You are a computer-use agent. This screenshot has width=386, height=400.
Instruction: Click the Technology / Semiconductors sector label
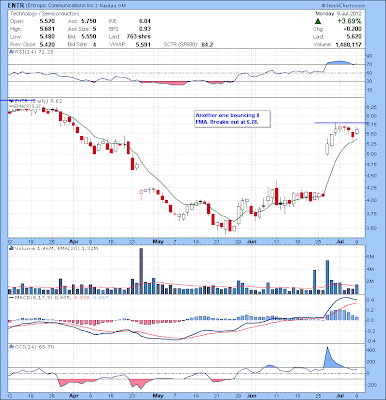(45, 14)
